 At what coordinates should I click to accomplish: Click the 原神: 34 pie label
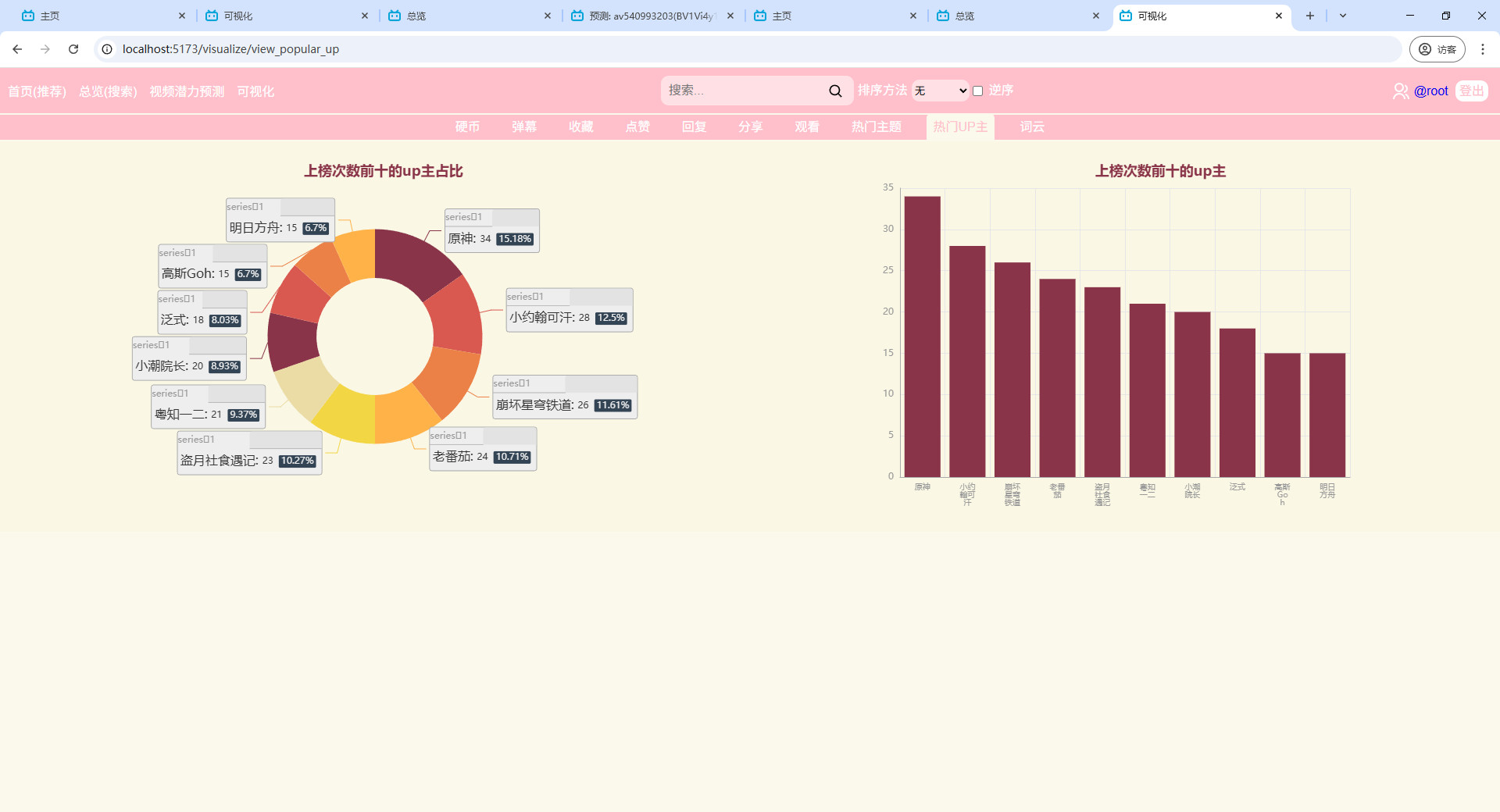[491, 230]
